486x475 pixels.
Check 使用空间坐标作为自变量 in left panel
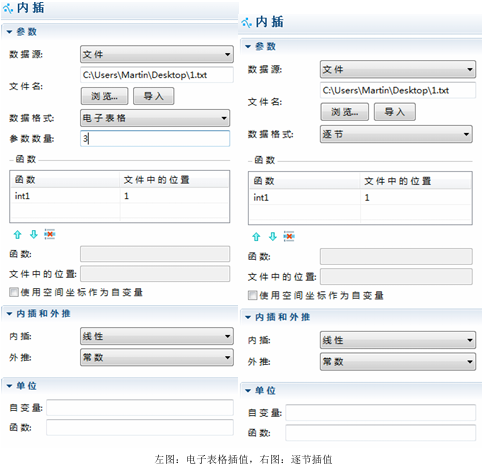click(14, 292)
